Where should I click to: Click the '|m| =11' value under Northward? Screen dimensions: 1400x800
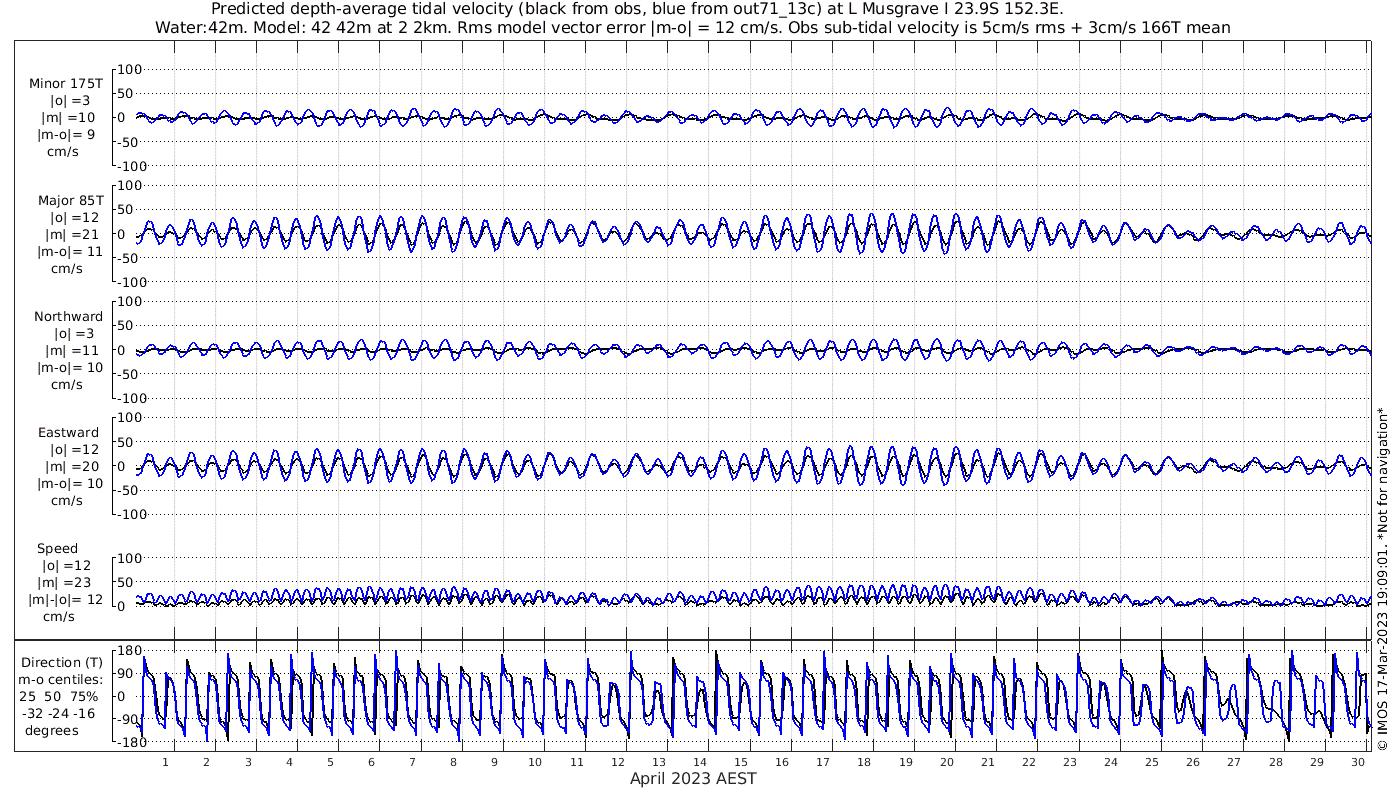(x=71, y=351)
